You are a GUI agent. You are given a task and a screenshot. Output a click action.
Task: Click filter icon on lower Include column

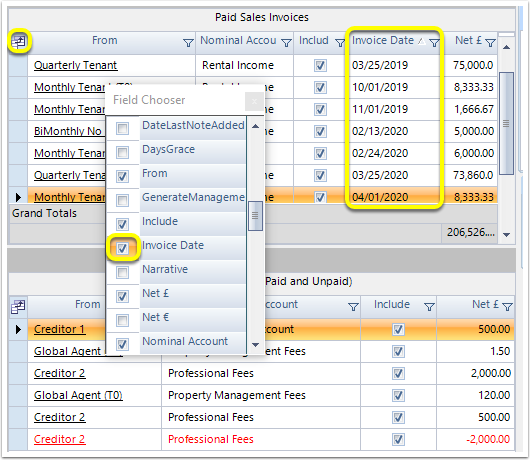coord(429,307)
